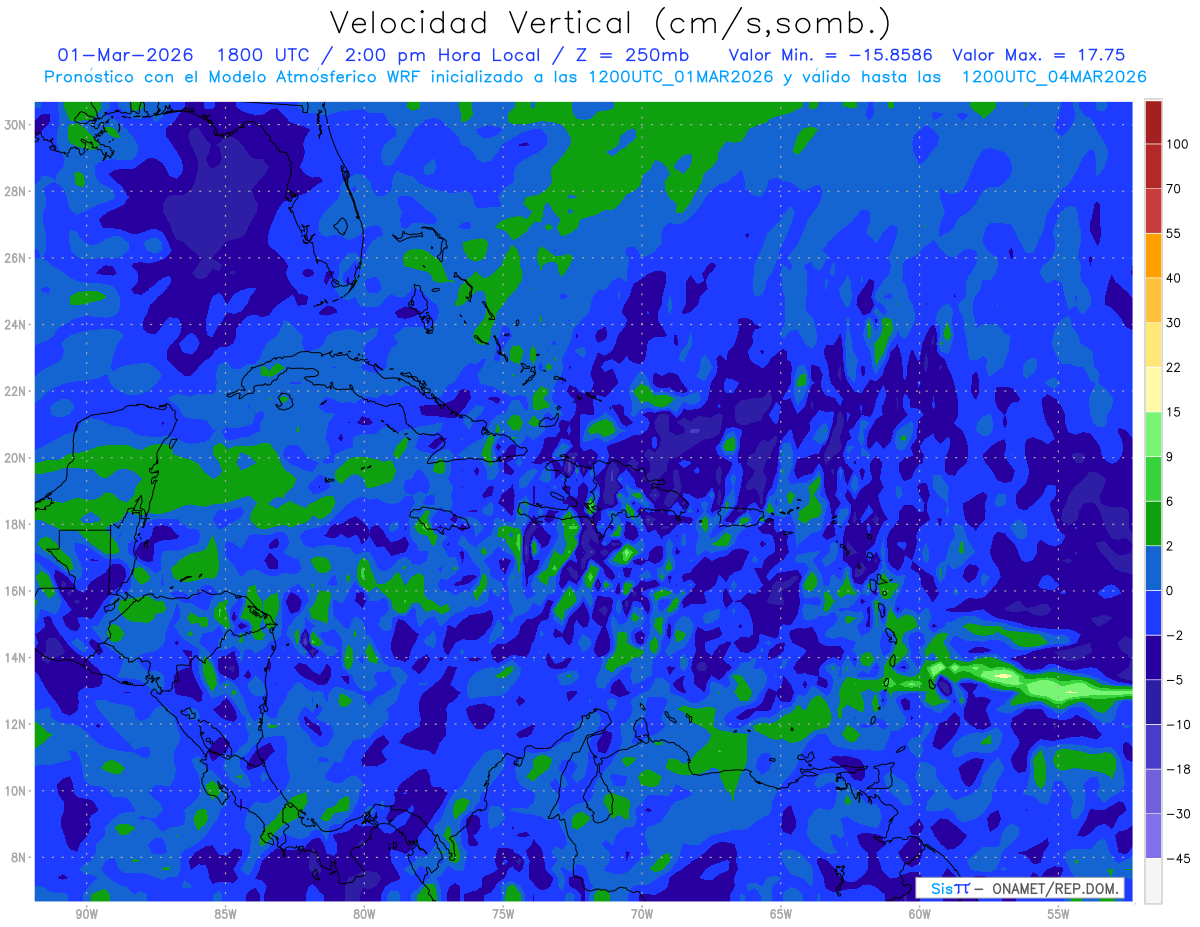Viewport: 1200px width, 927px height.
Task: Click the latitude label '20N'
Action: pos(16,458)
